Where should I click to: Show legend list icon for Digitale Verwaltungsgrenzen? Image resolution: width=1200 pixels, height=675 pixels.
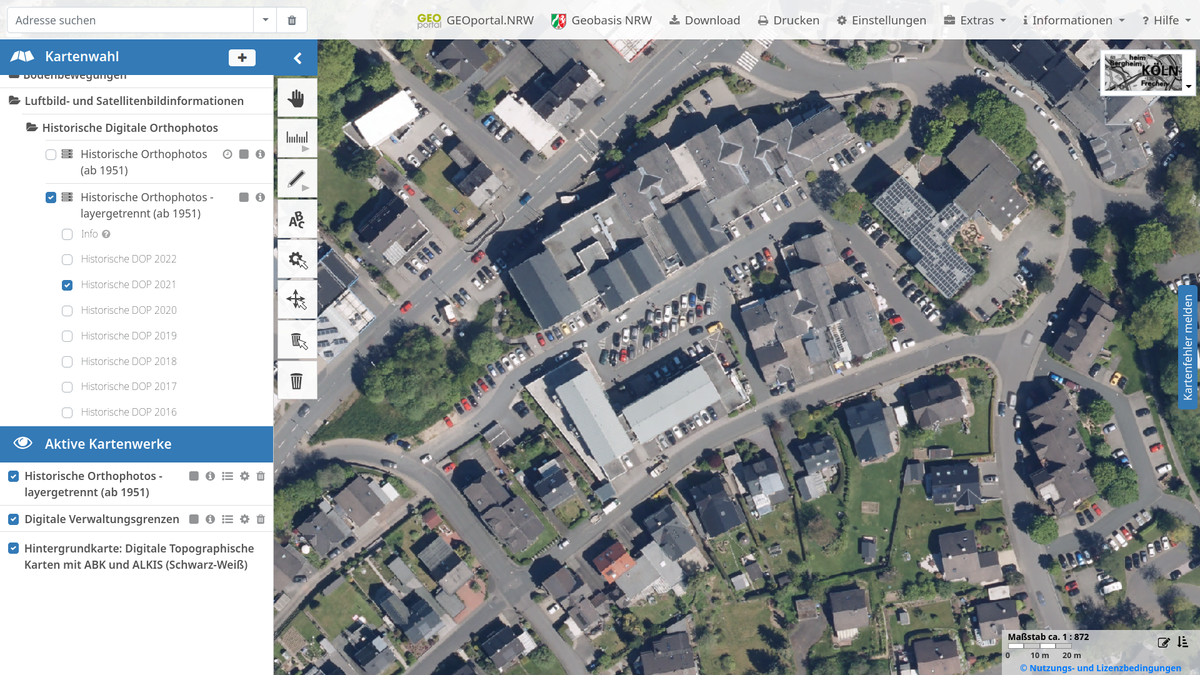[x=227, y=519]
